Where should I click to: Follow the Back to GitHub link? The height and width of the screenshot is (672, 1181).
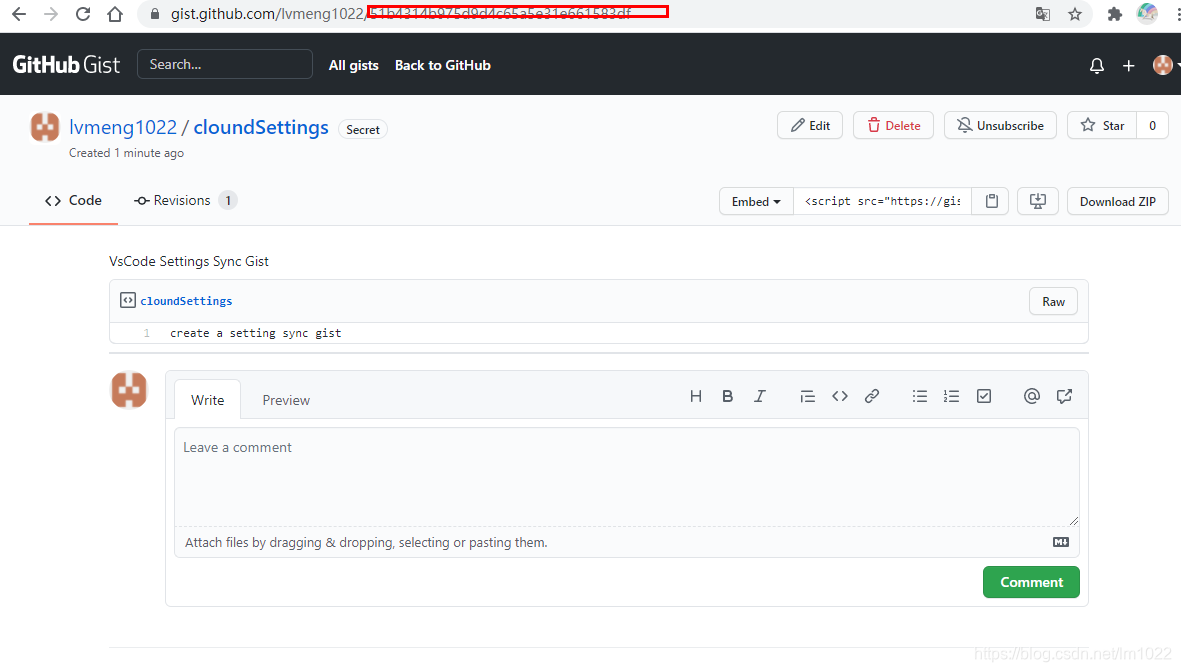(x=442, y=65)
